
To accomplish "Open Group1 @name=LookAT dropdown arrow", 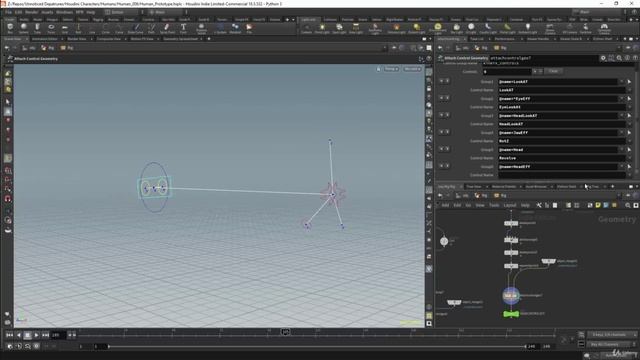I will (621, 82).
